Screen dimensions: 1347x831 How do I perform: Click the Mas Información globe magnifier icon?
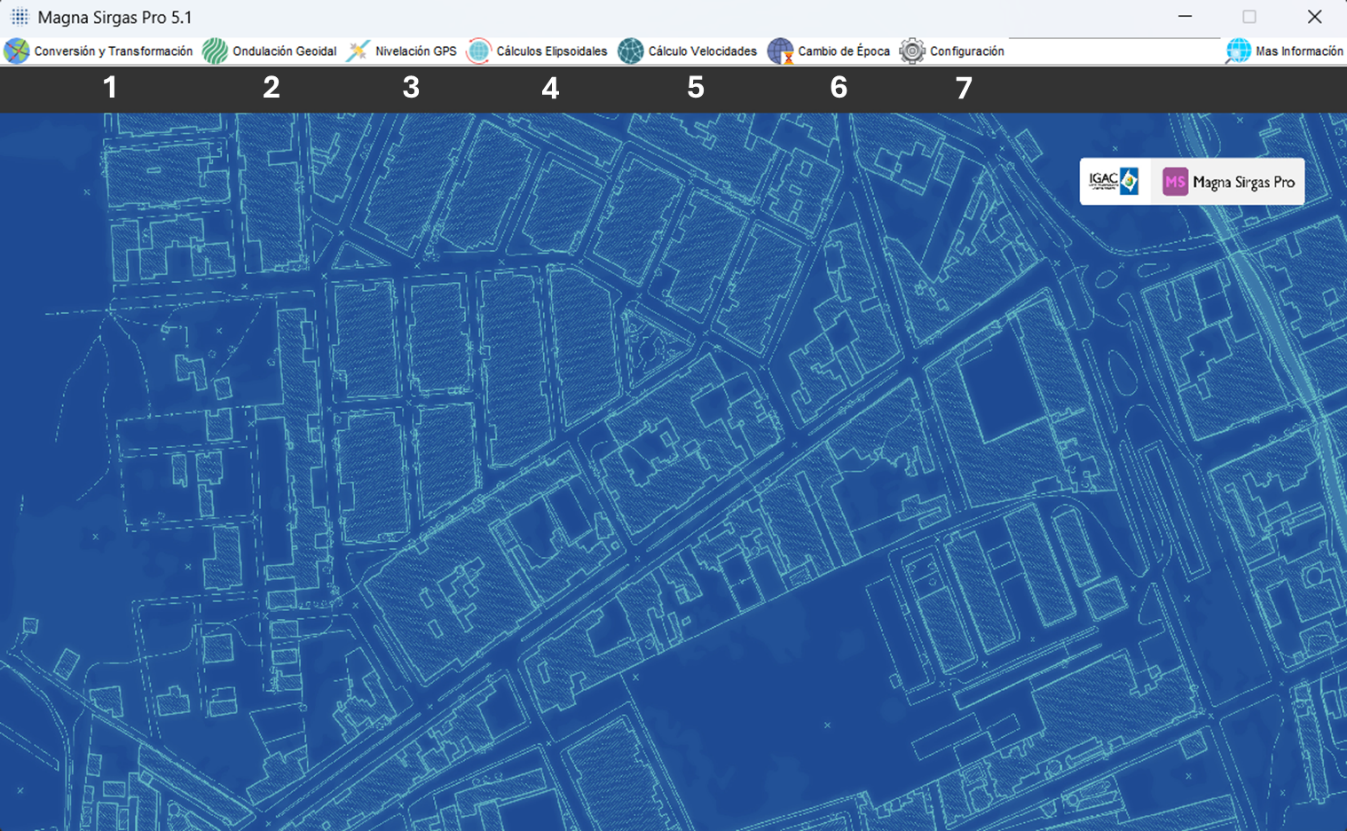tap(1238, 51)
